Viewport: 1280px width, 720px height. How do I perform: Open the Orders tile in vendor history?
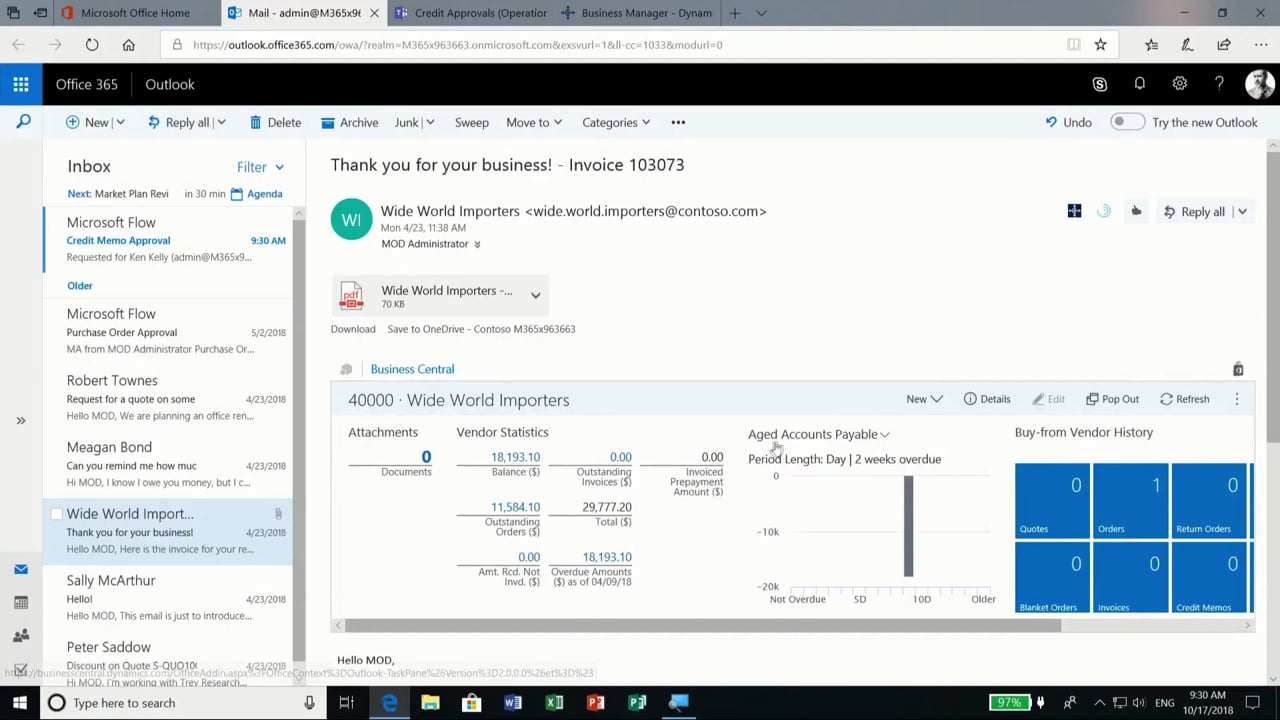(1129, 500)
